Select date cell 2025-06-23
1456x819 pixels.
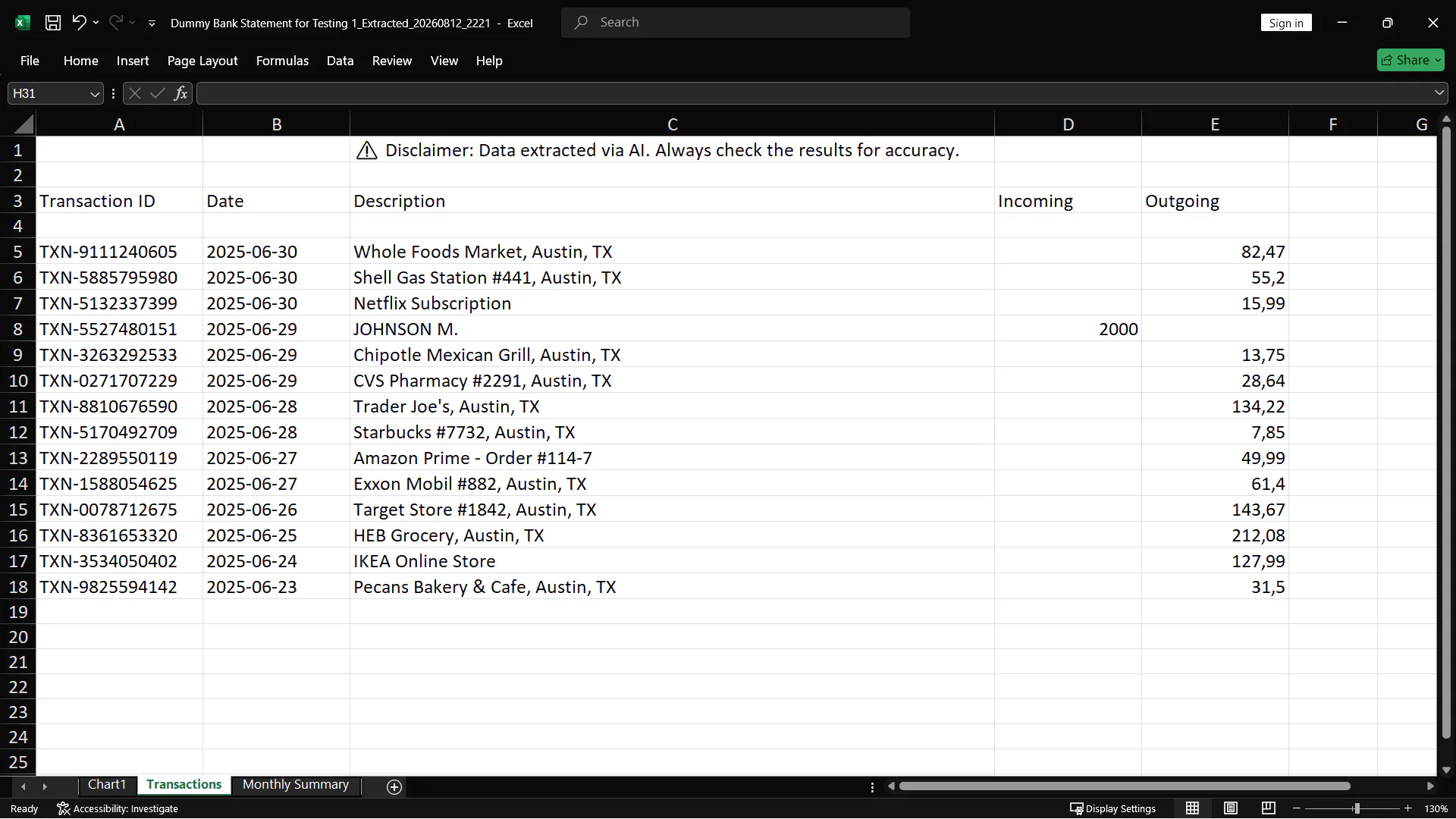pyautogui.click(x=276, y=587)
